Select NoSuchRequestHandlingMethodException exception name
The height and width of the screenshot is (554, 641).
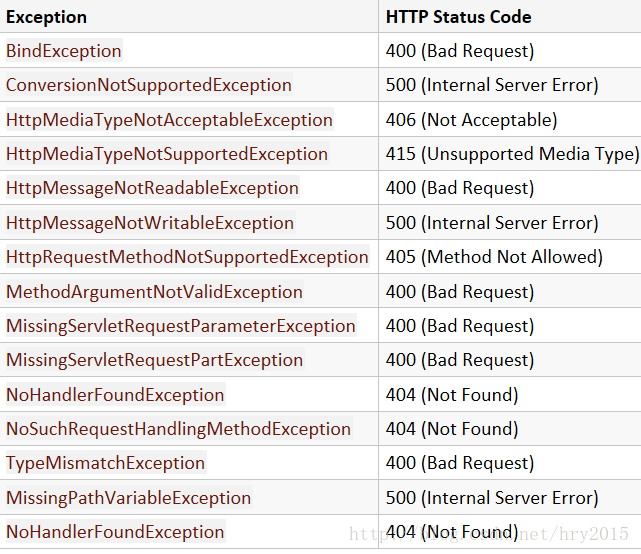tap(178, 429)
